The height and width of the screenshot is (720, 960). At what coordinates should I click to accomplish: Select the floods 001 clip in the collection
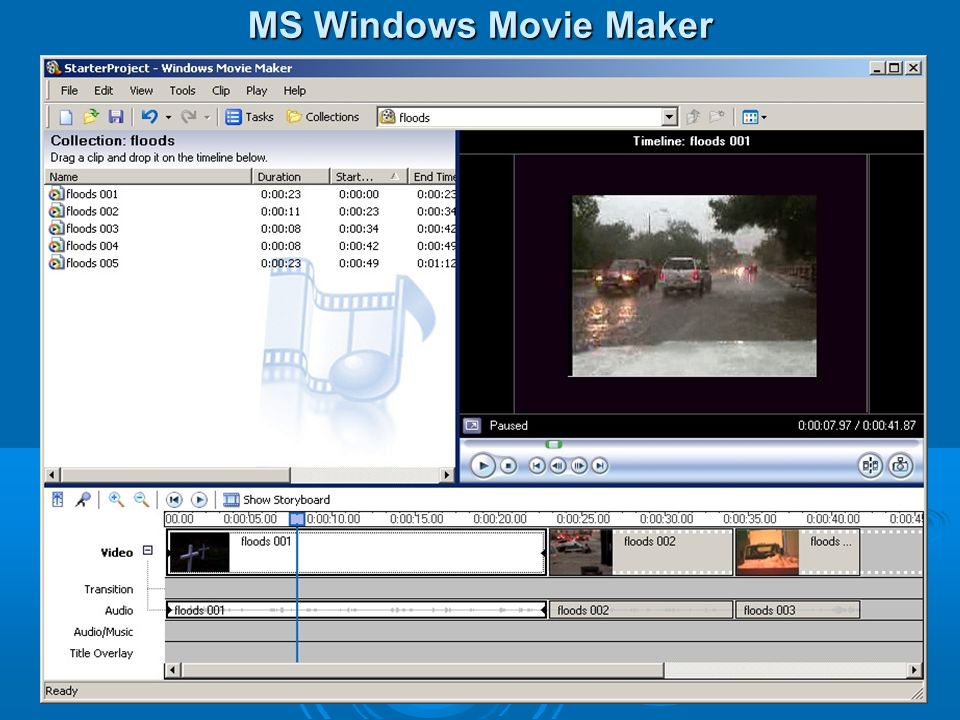(x=84, y=194)
